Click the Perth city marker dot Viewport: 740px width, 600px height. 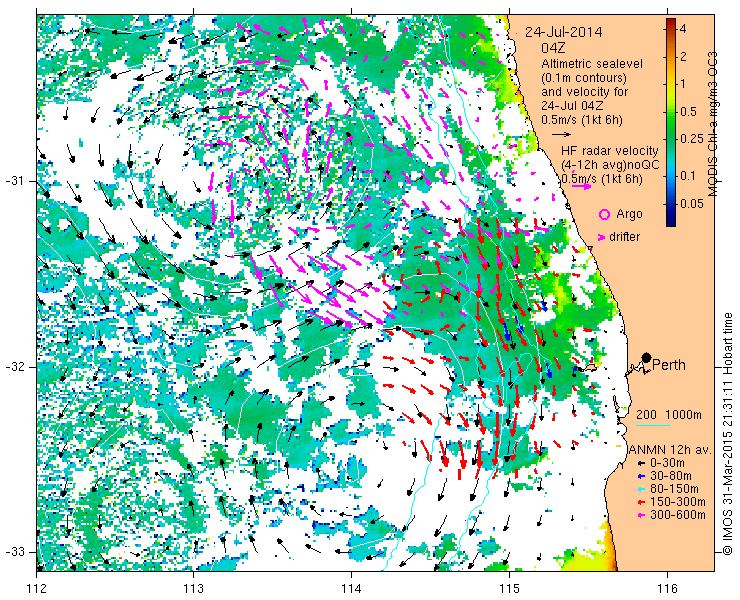pos(646,357)
